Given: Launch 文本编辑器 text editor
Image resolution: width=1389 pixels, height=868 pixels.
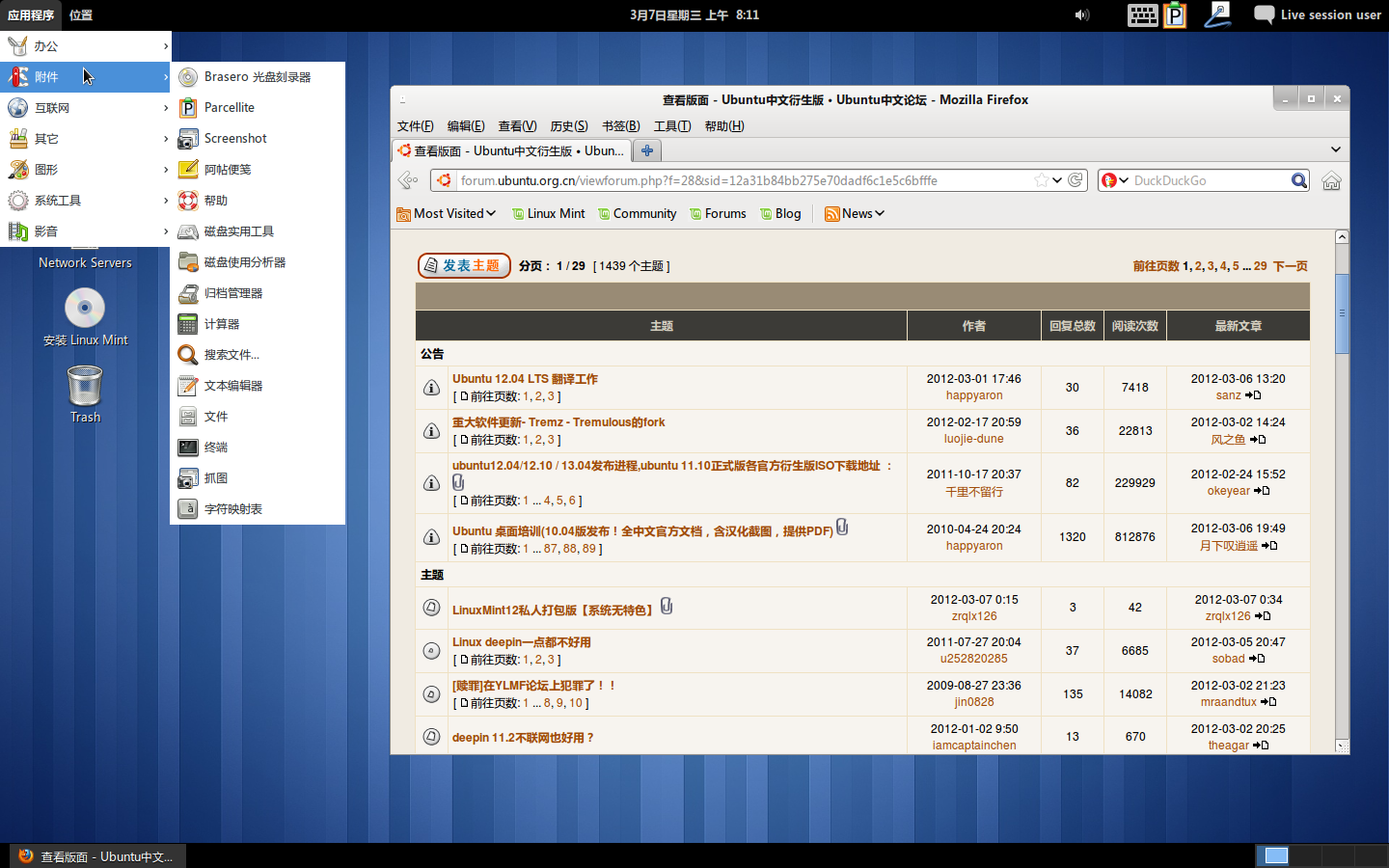Looking at the screenshot, I should 258,386.
